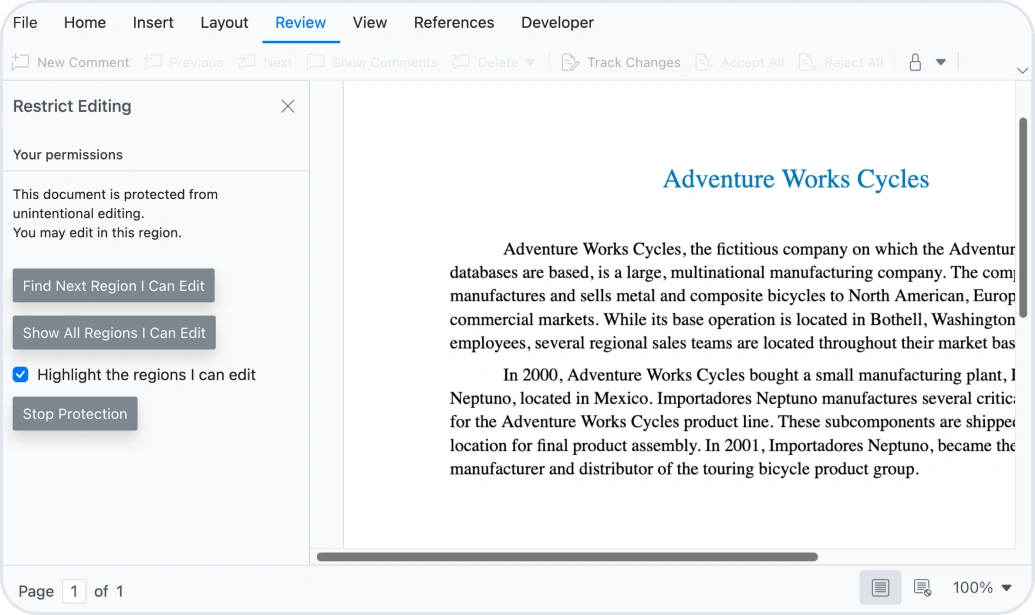1035x615 pixels.
Task: Switch to print layout view icon
Action: (x=880, y=587)
